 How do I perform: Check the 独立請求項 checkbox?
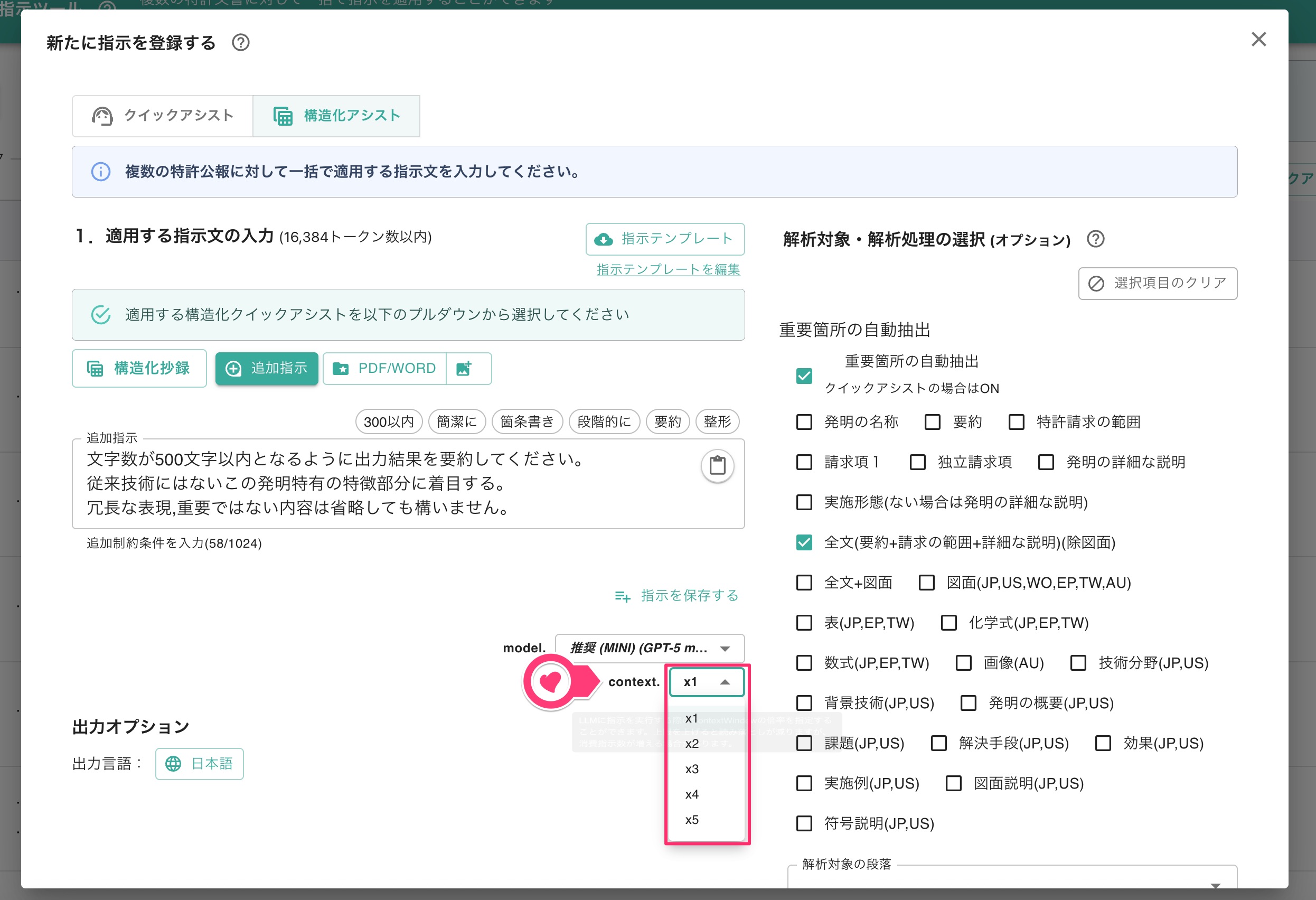[917, 462]
